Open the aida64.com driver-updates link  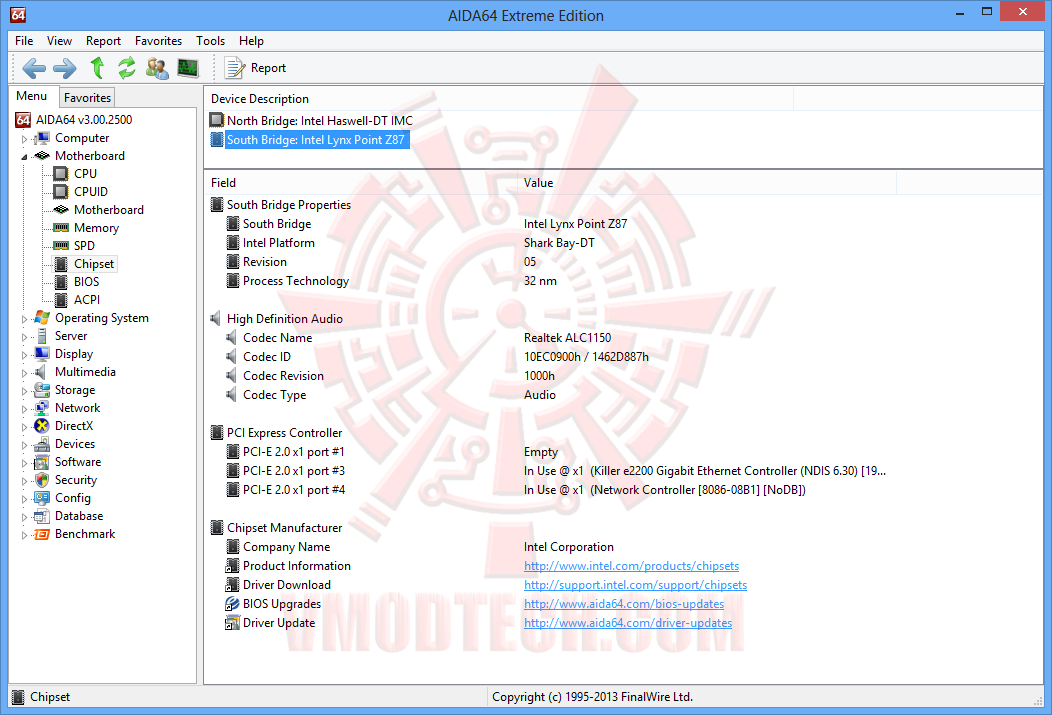click(628, 623)
